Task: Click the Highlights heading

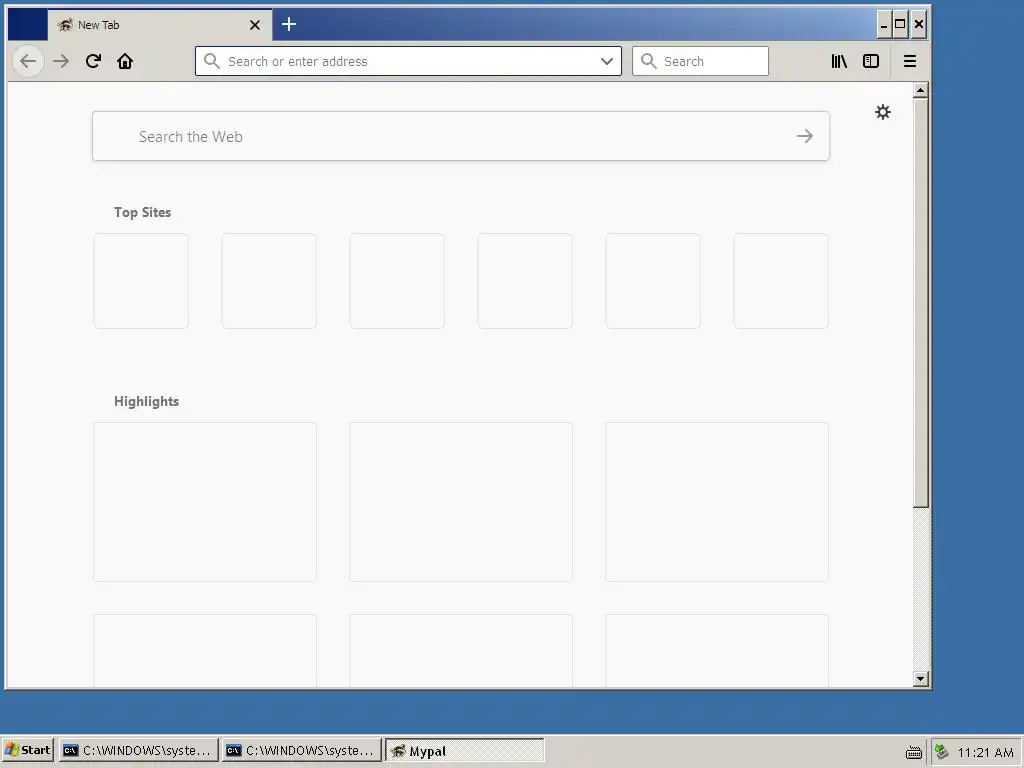Action: point(146,401)
